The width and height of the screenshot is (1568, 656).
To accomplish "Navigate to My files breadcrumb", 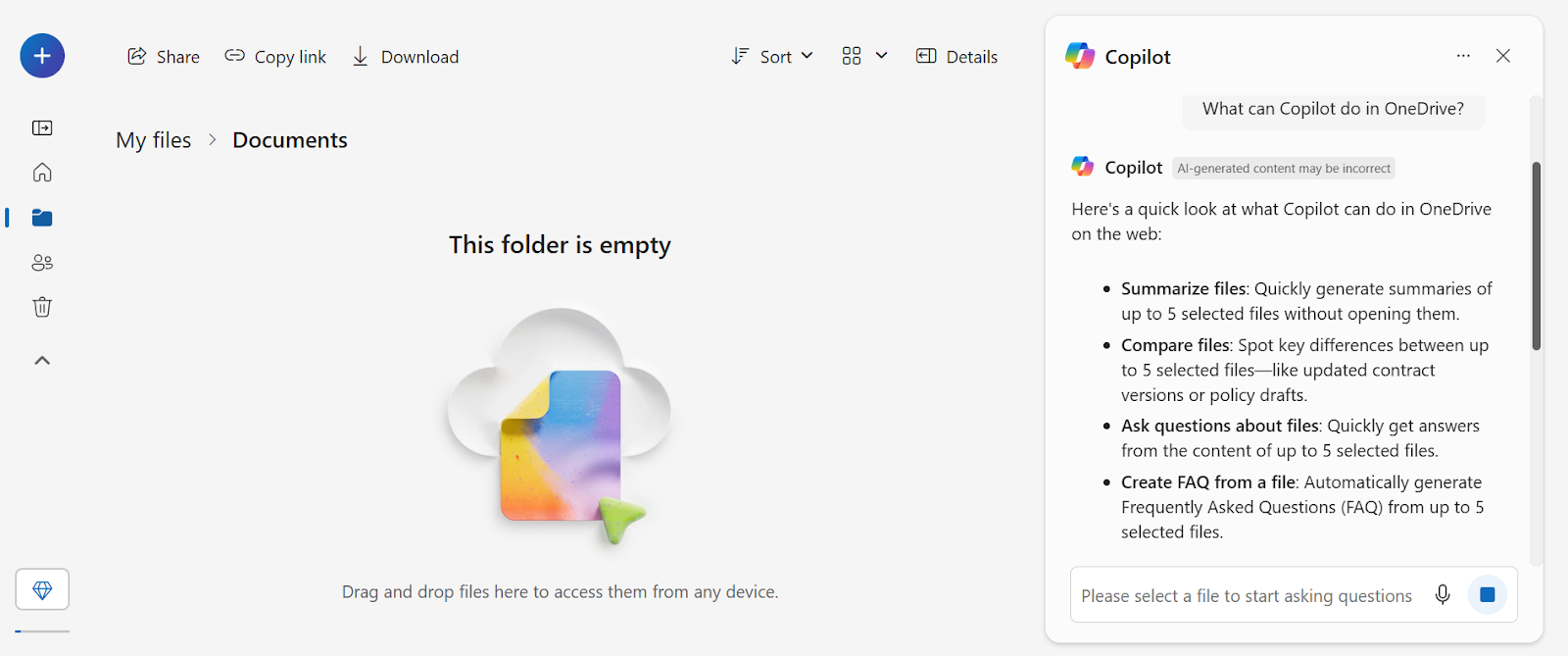I will click(154, 140).
